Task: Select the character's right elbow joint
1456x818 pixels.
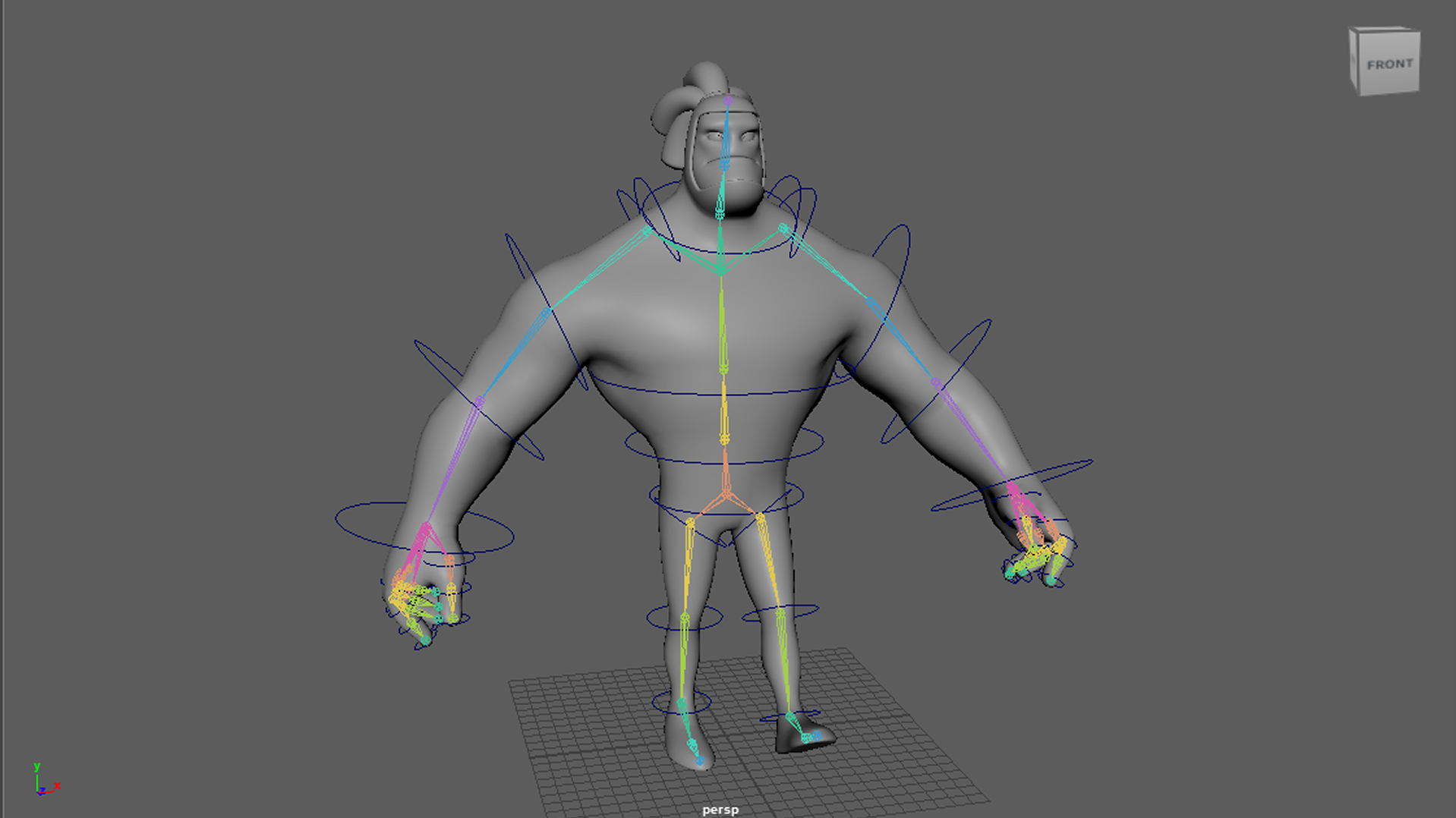Action: coord(479,402)
